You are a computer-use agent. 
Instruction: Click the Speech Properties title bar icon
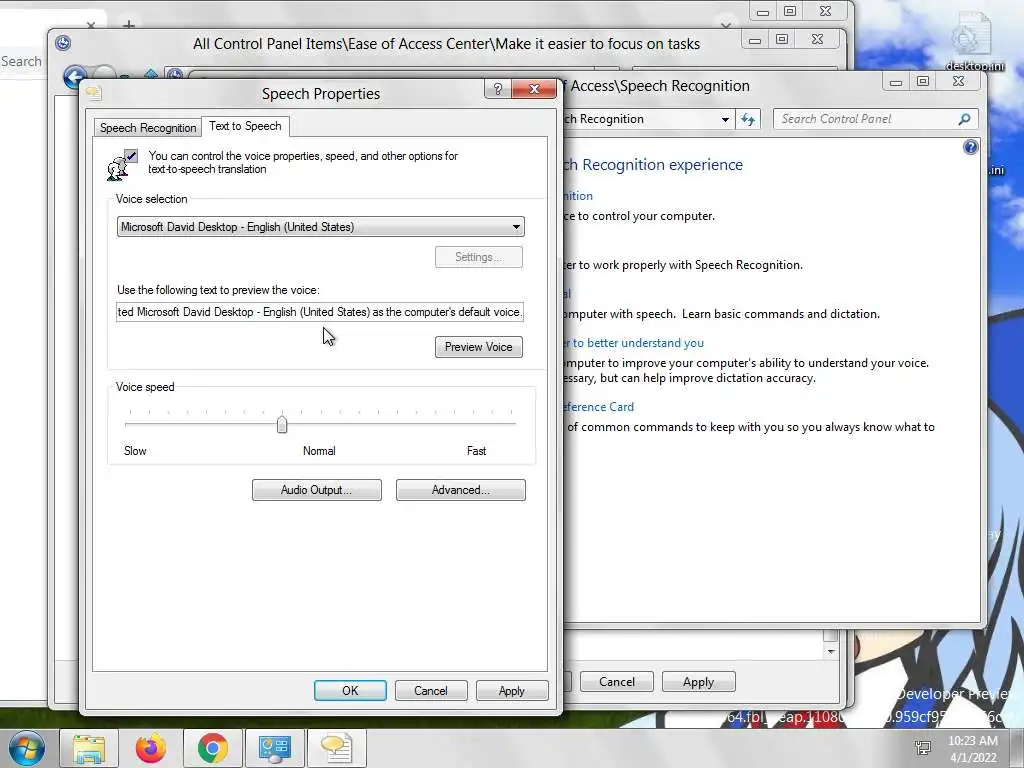point(93,93)
